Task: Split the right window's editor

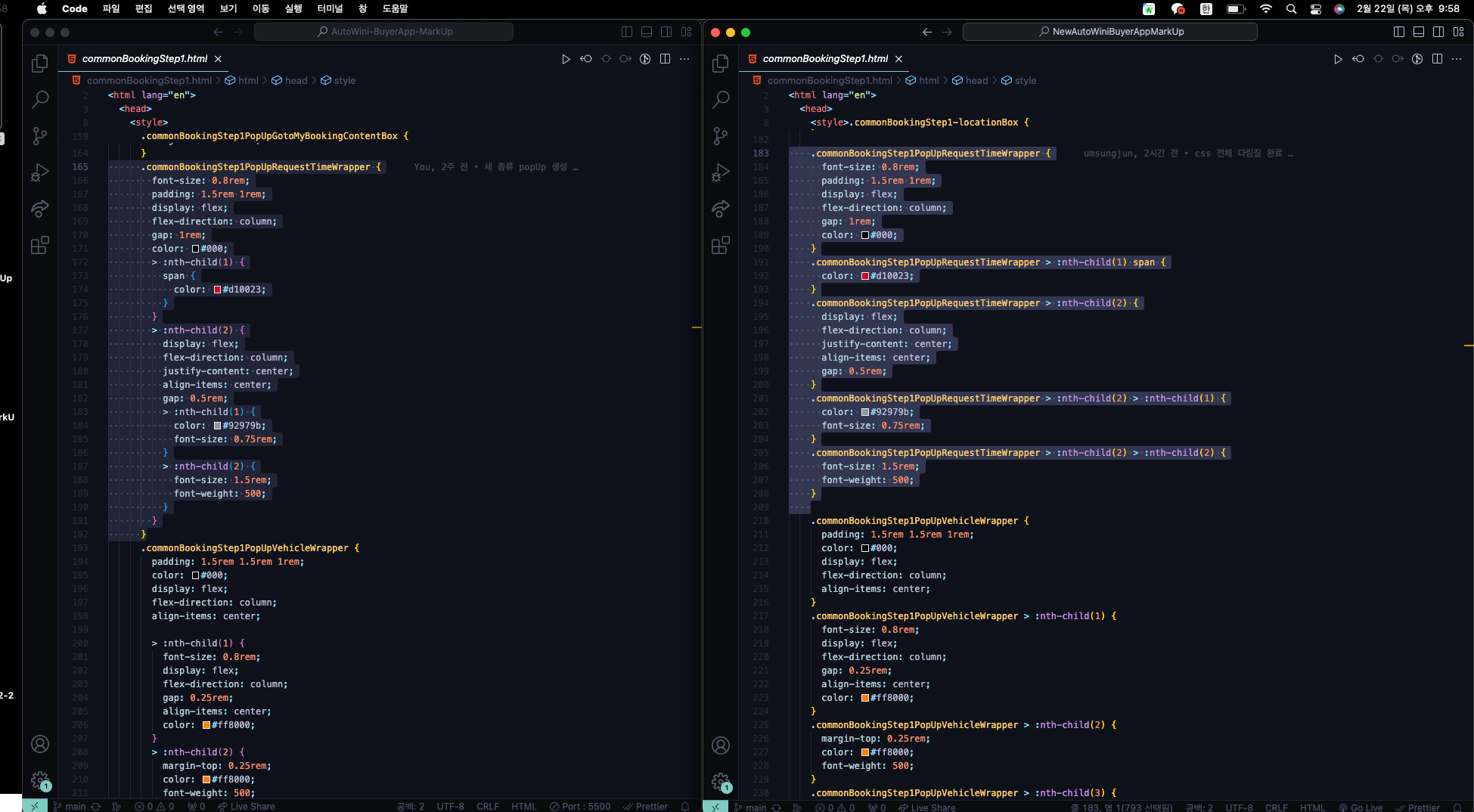Action: click(x=1437, y=59)
